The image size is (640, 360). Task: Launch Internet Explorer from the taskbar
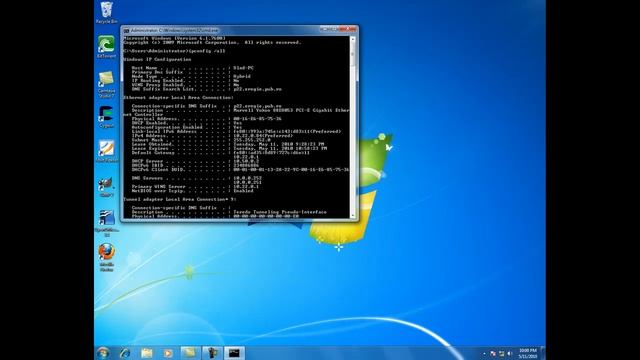pyautogui.click(x=125, y=353)
